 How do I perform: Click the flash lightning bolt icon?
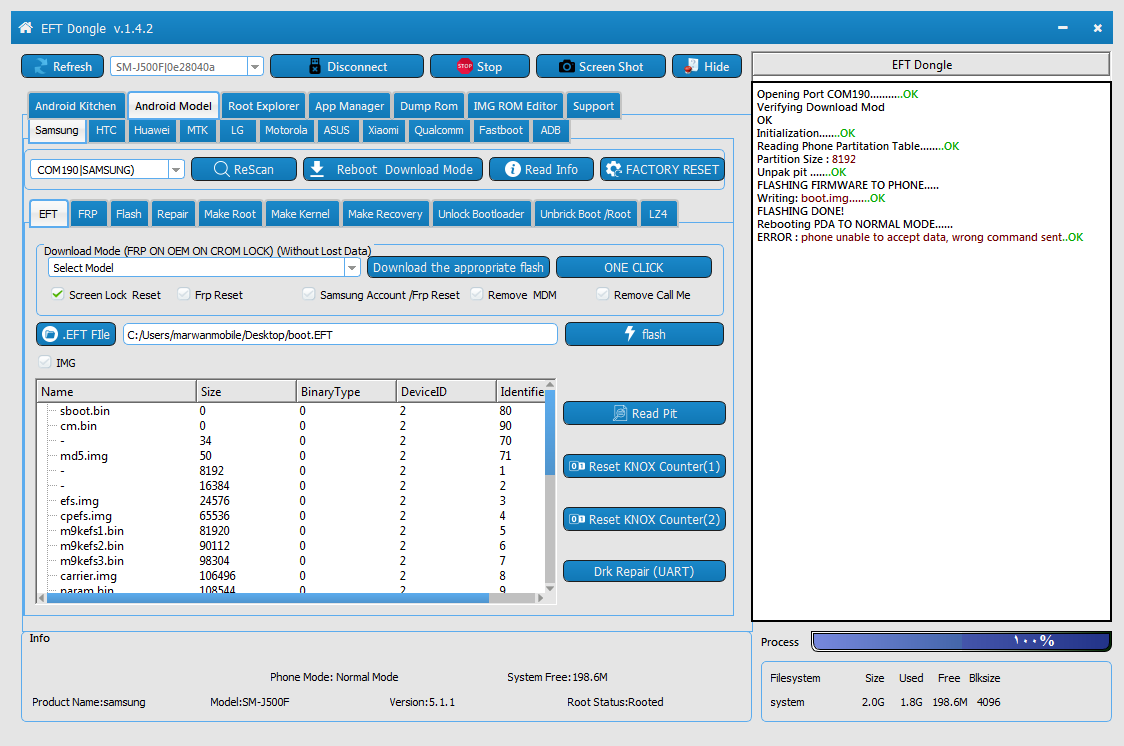629,333
